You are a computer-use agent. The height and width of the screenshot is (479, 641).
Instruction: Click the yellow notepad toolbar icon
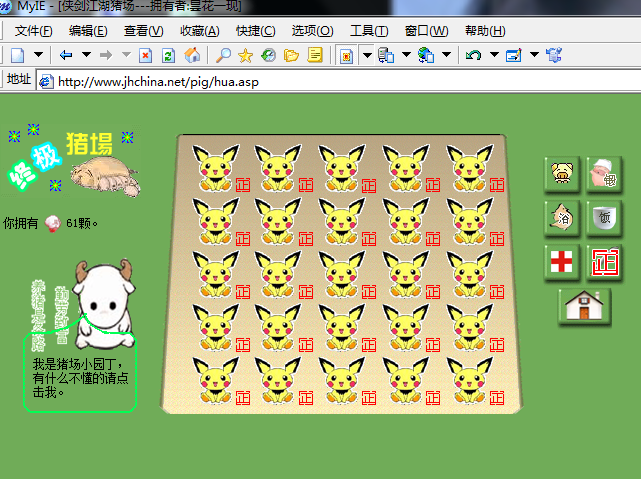click(315, 55)
